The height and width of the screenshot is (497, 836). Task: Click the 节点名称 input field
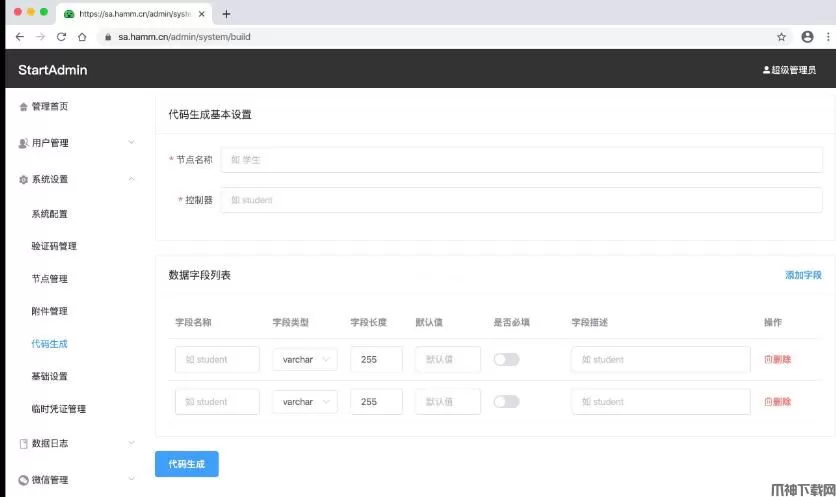521,159
